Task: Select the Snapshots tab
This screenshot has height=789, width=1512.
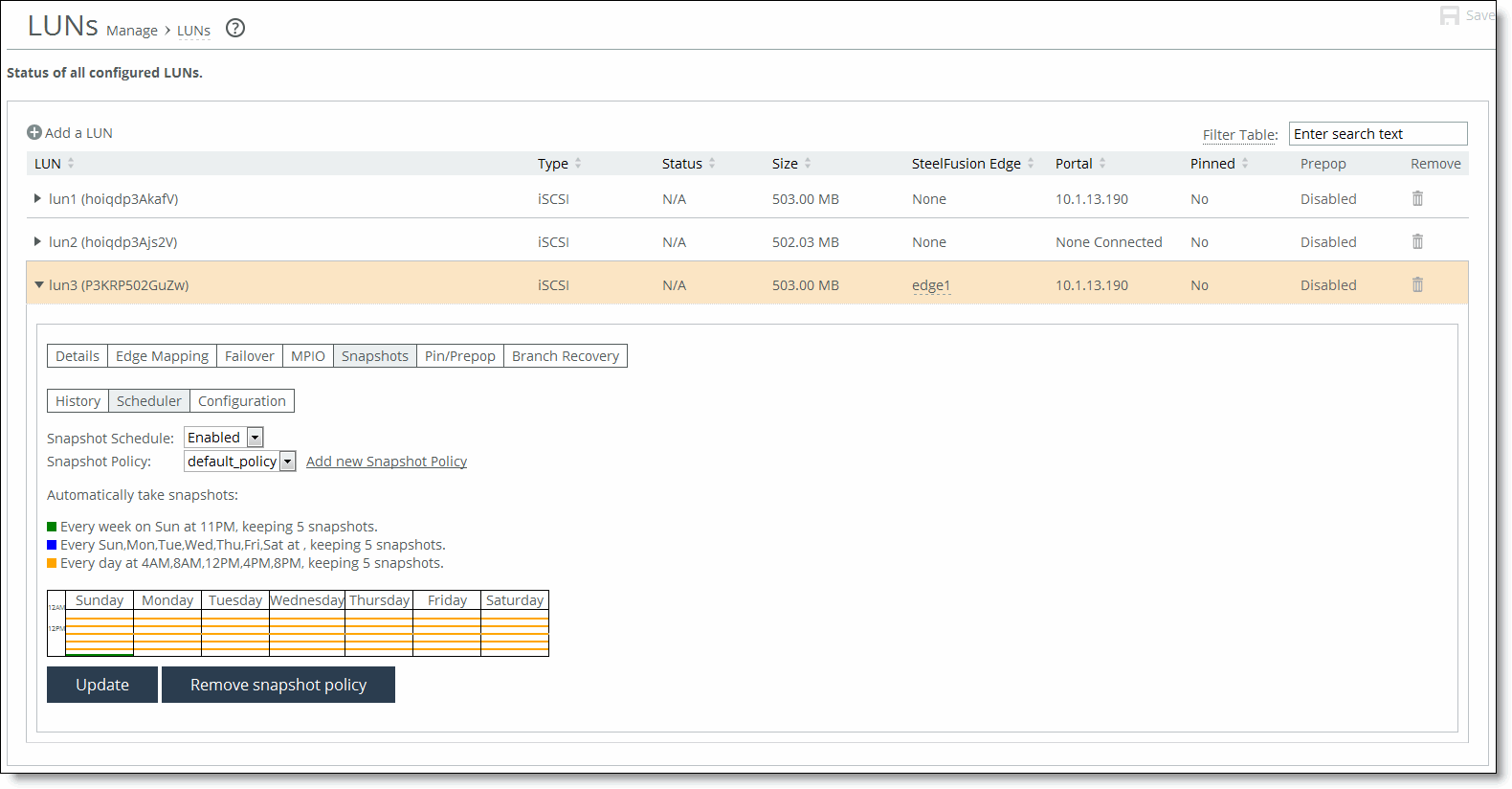Action: pos(375,356)
